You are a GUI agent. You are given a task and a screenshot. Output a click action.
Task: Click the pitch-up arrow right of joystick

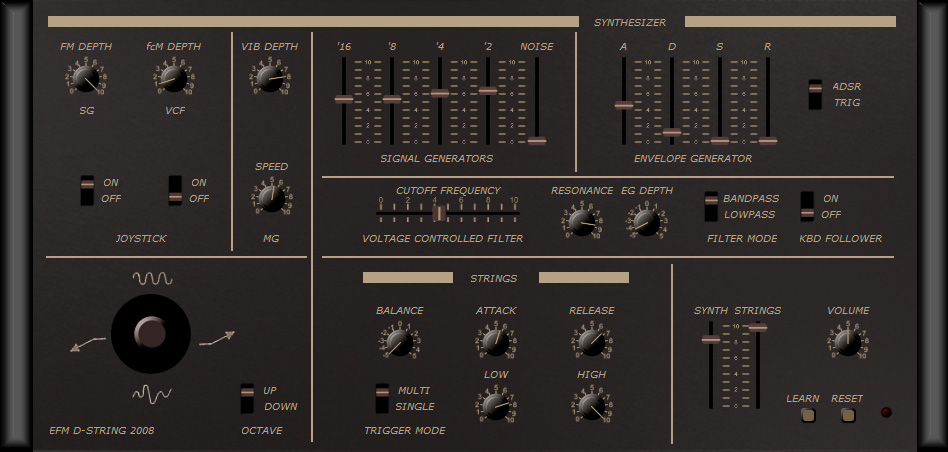click(217, 338)
